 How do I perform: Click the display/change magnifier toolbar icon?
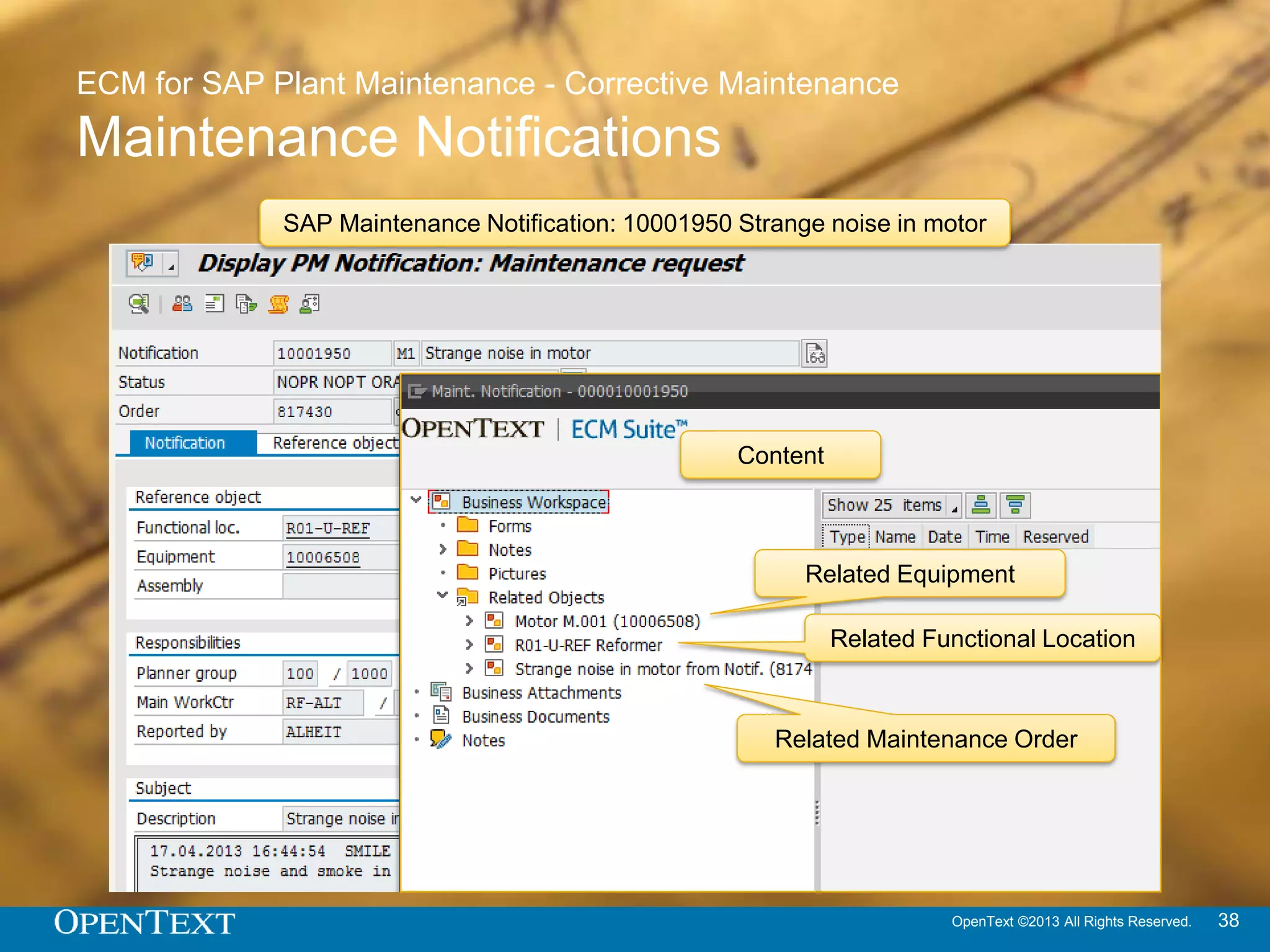pyautogui.click(x=139, y=304)
